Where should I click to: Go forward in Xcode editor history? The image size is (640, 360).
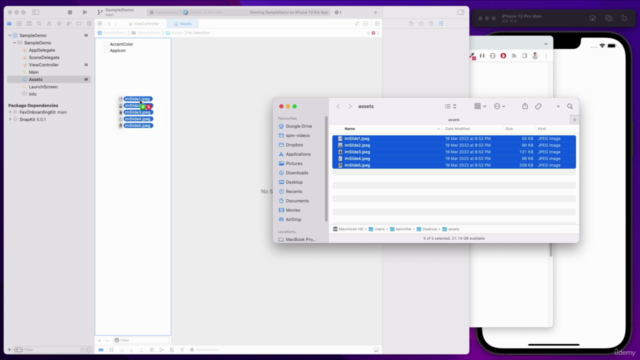(x=116, y=24)
